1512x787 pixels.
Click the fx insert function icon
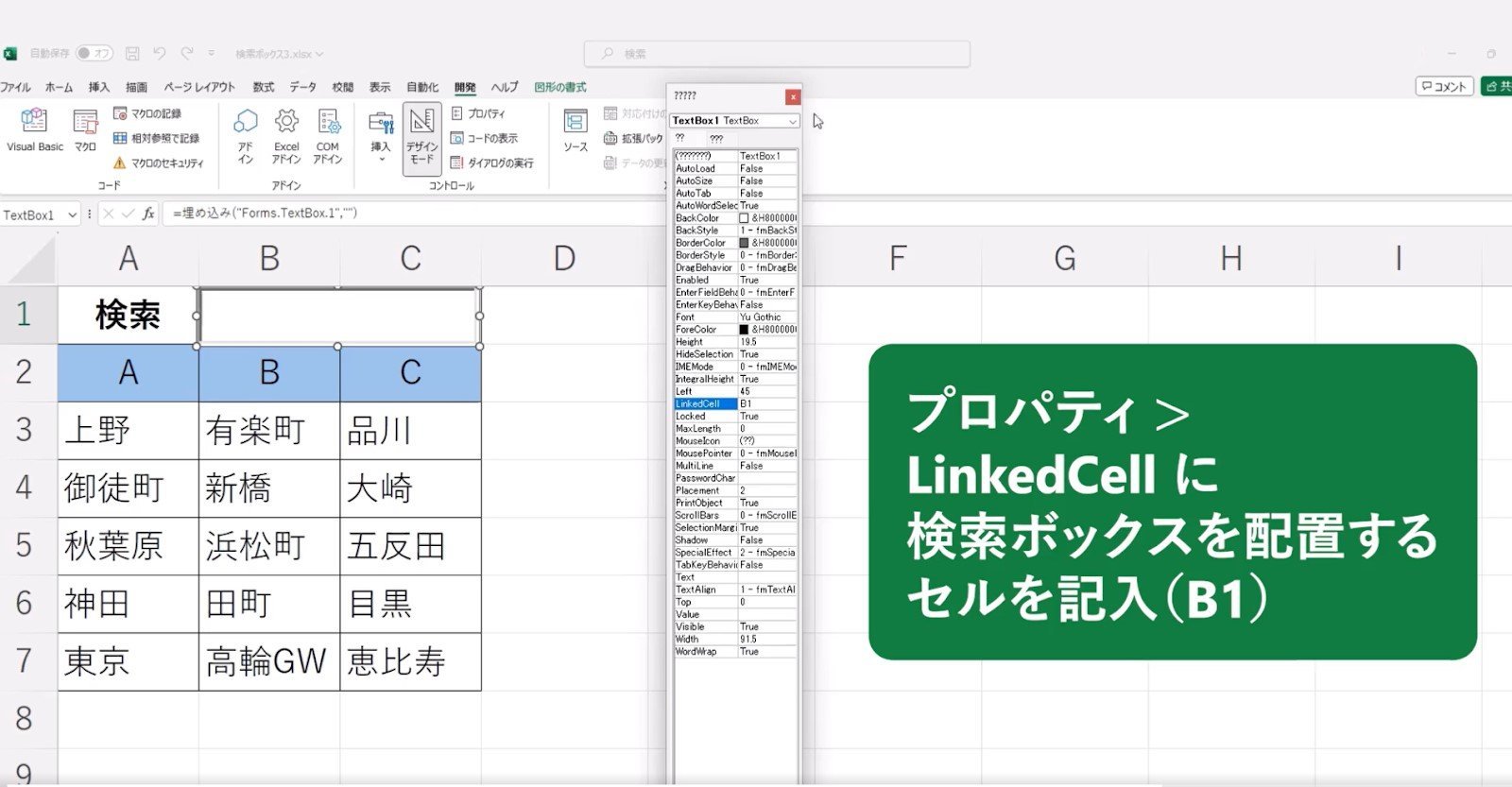pos(148,214)
